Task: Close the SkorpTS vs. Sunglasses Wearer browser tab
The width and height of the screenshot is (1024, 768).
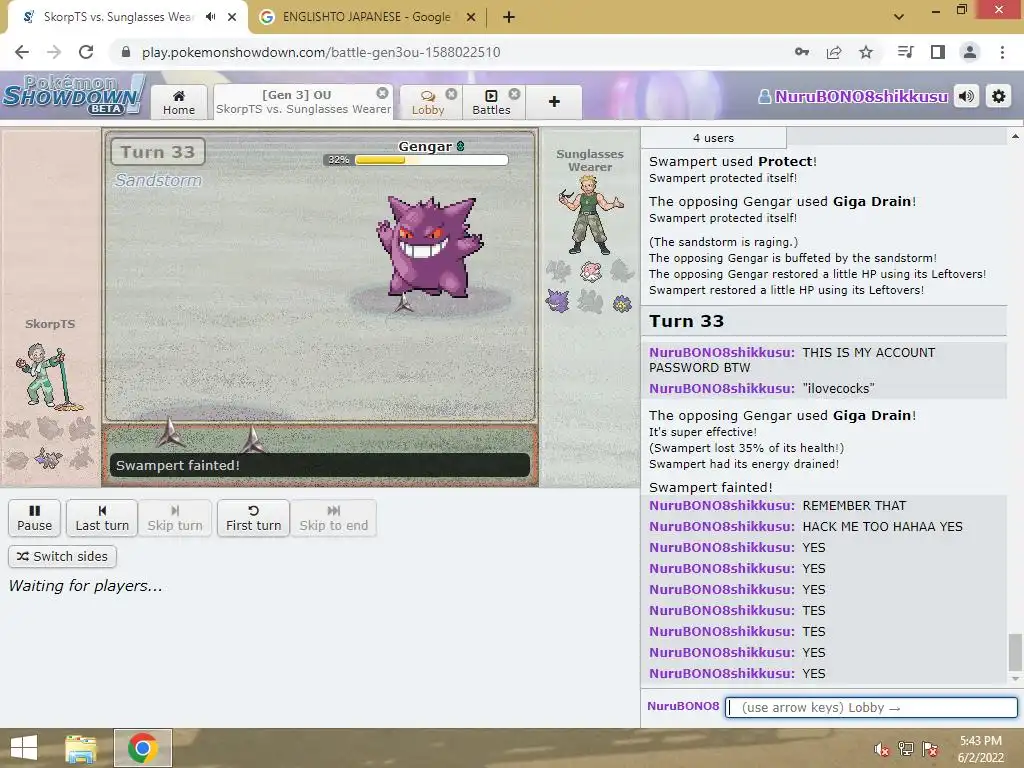Action: tap(232, 17)
